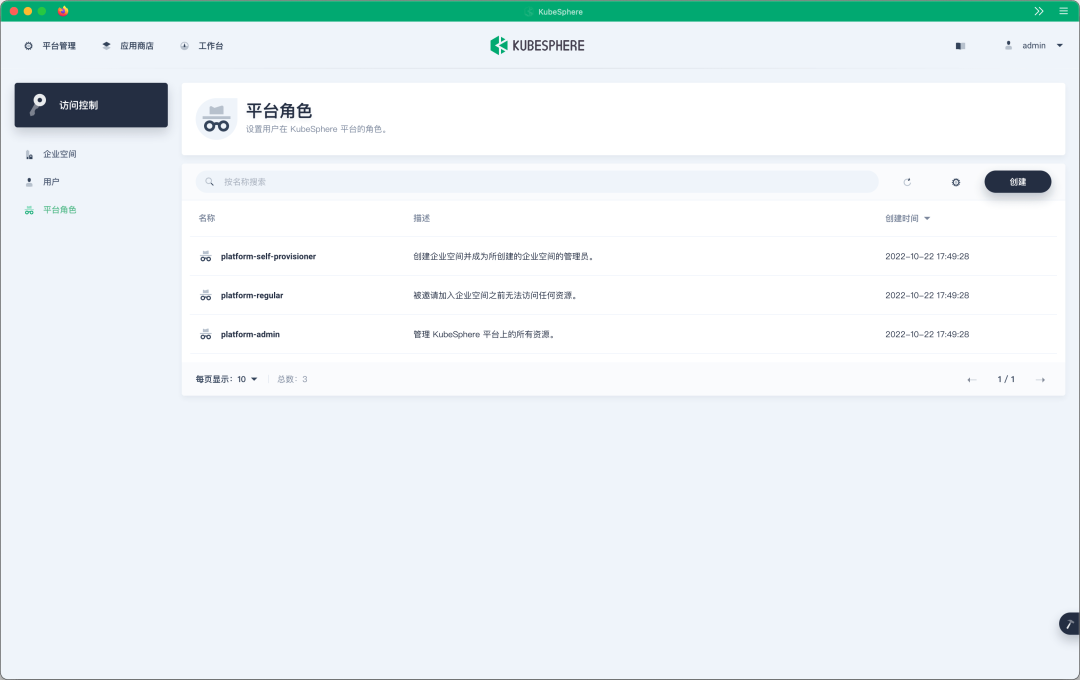The width and height of the screenshot is (1080, 680).
Task: Click platform-regular creation time
Action: (x=927, y=296)
